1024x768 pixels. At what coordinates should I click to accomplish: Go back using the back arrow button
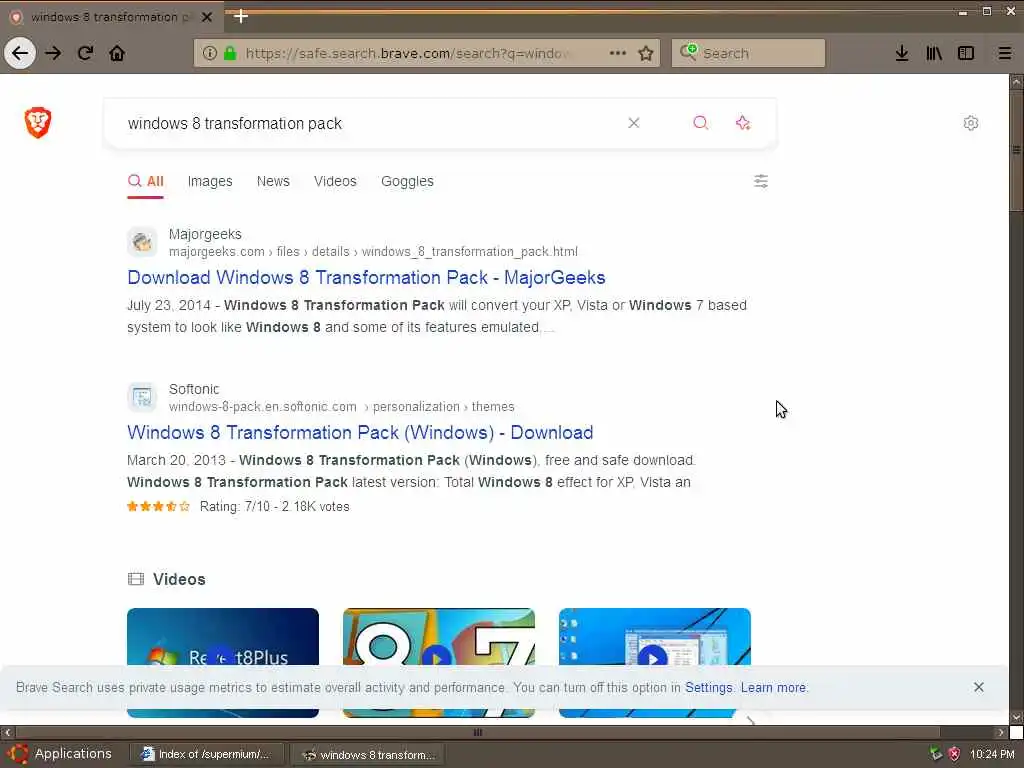[20, 53]
